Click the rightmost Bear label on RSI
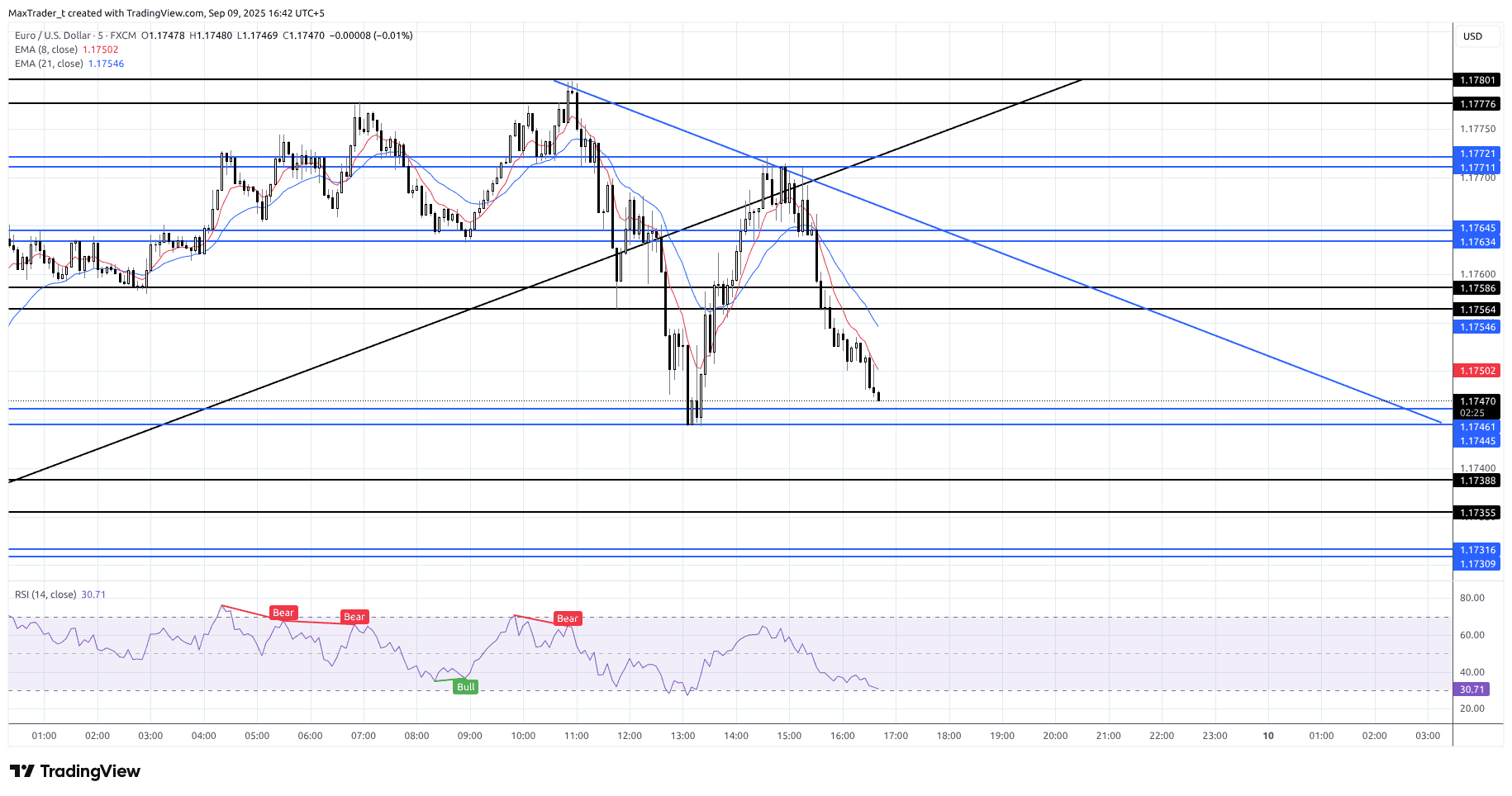1512x796 pixels. [x=567, y=618]
